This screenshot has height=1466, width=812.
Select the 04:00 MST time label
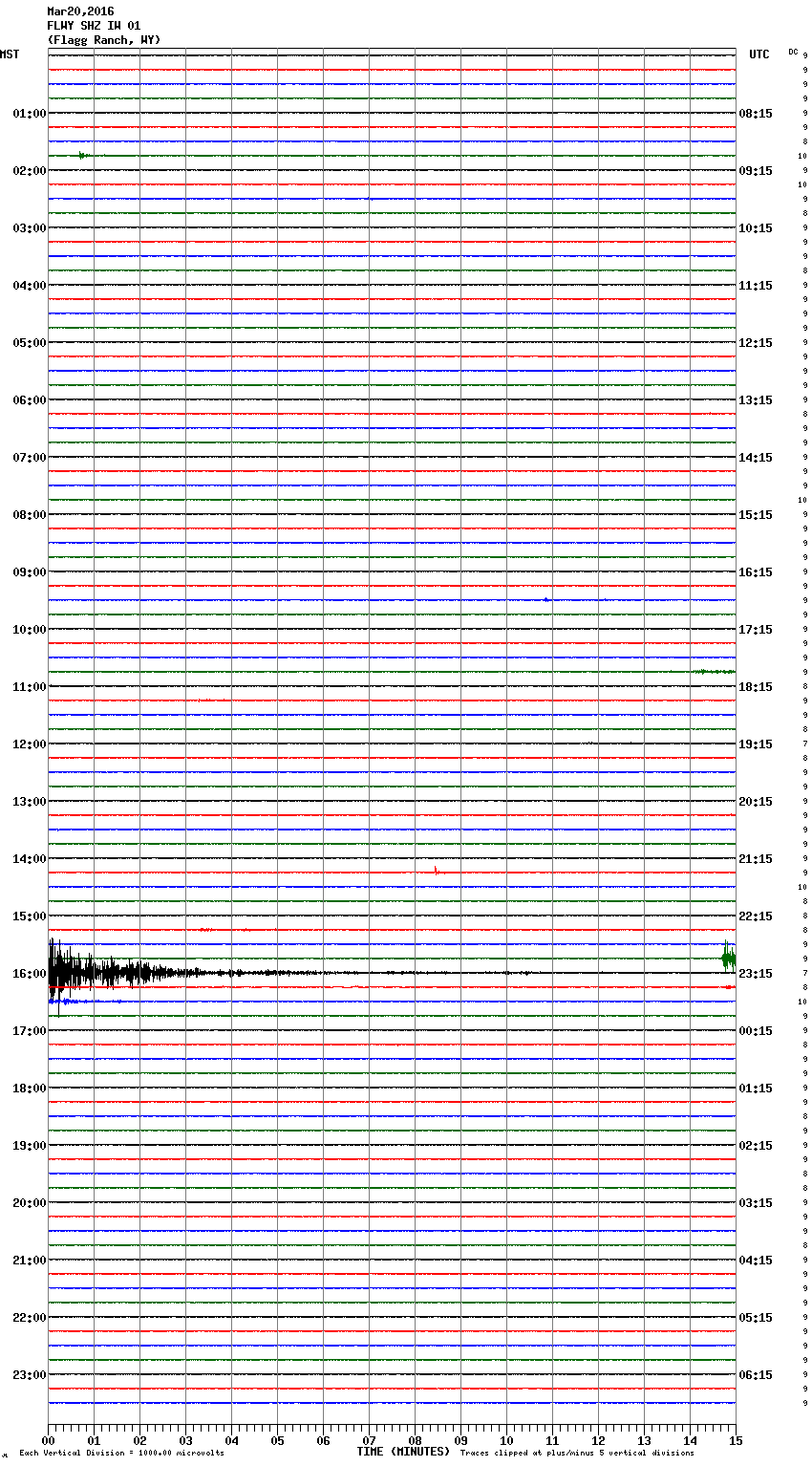pos(30,286)
